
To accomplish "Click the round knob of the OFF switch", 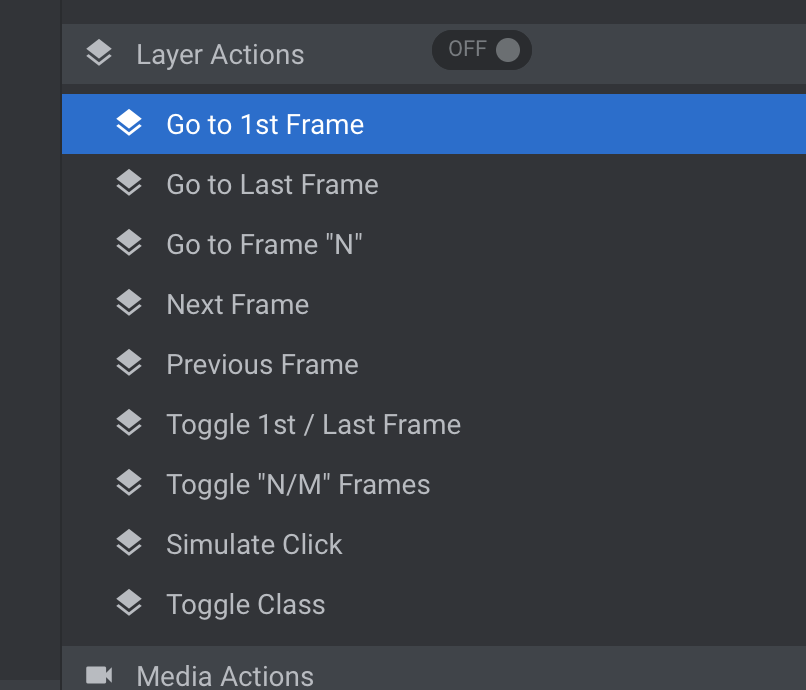I will pos(508,50).
